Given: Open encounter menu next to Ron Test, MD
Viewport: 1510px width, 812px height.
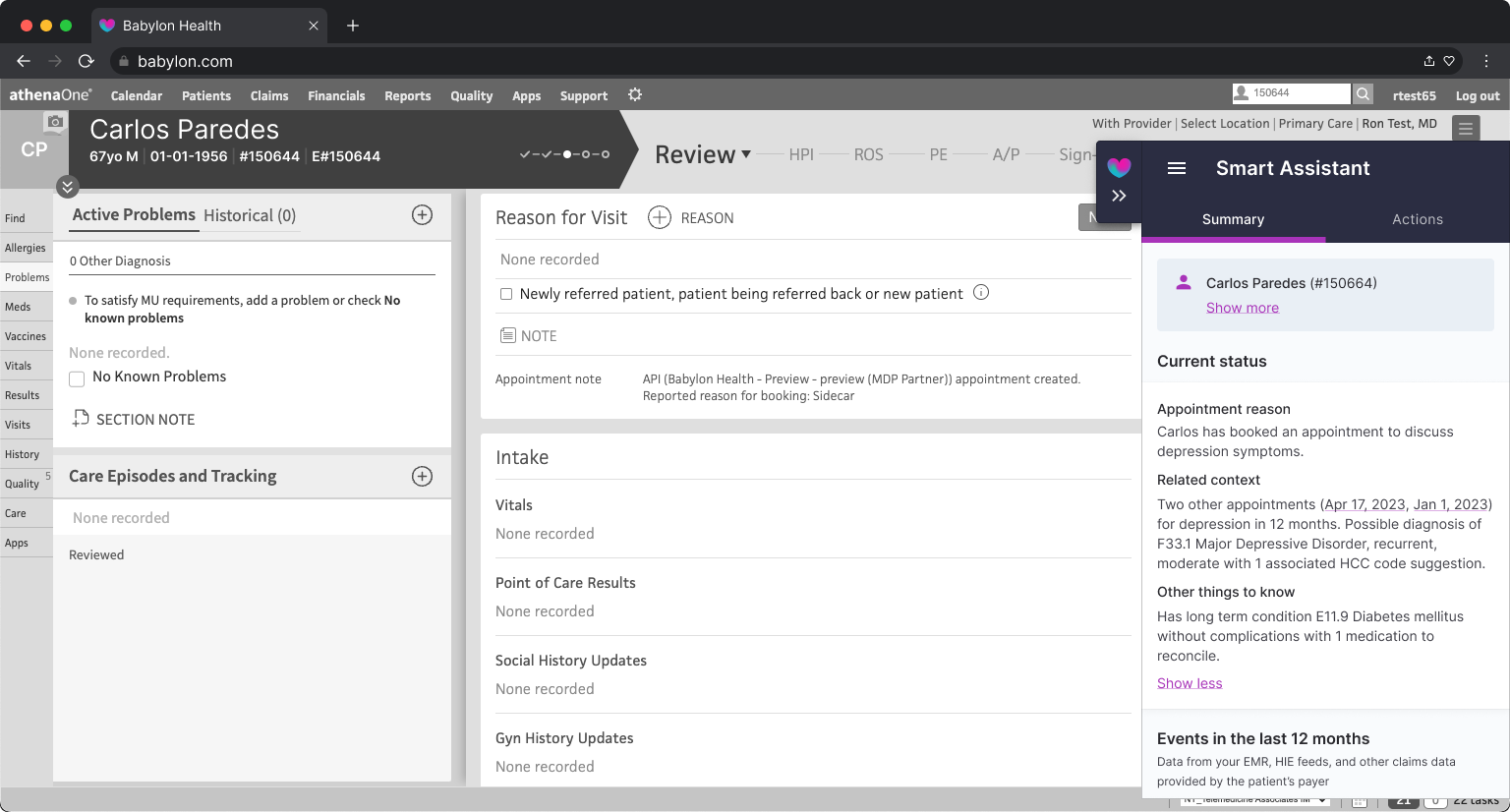Looking at the screenshot, I should 1466,128.
